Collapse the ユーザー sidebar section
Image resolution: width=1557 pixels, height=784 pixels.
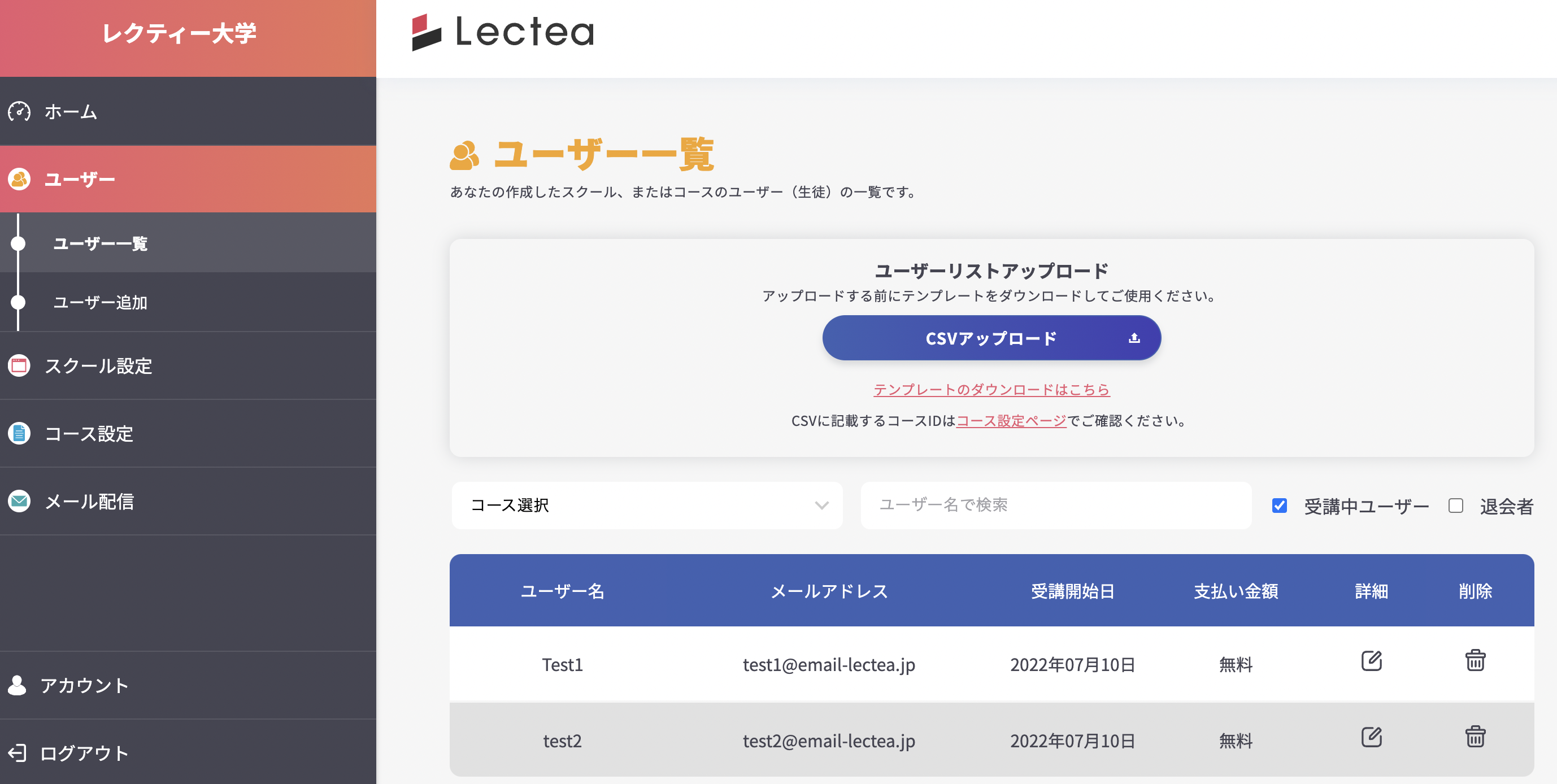tap(188, 180)
